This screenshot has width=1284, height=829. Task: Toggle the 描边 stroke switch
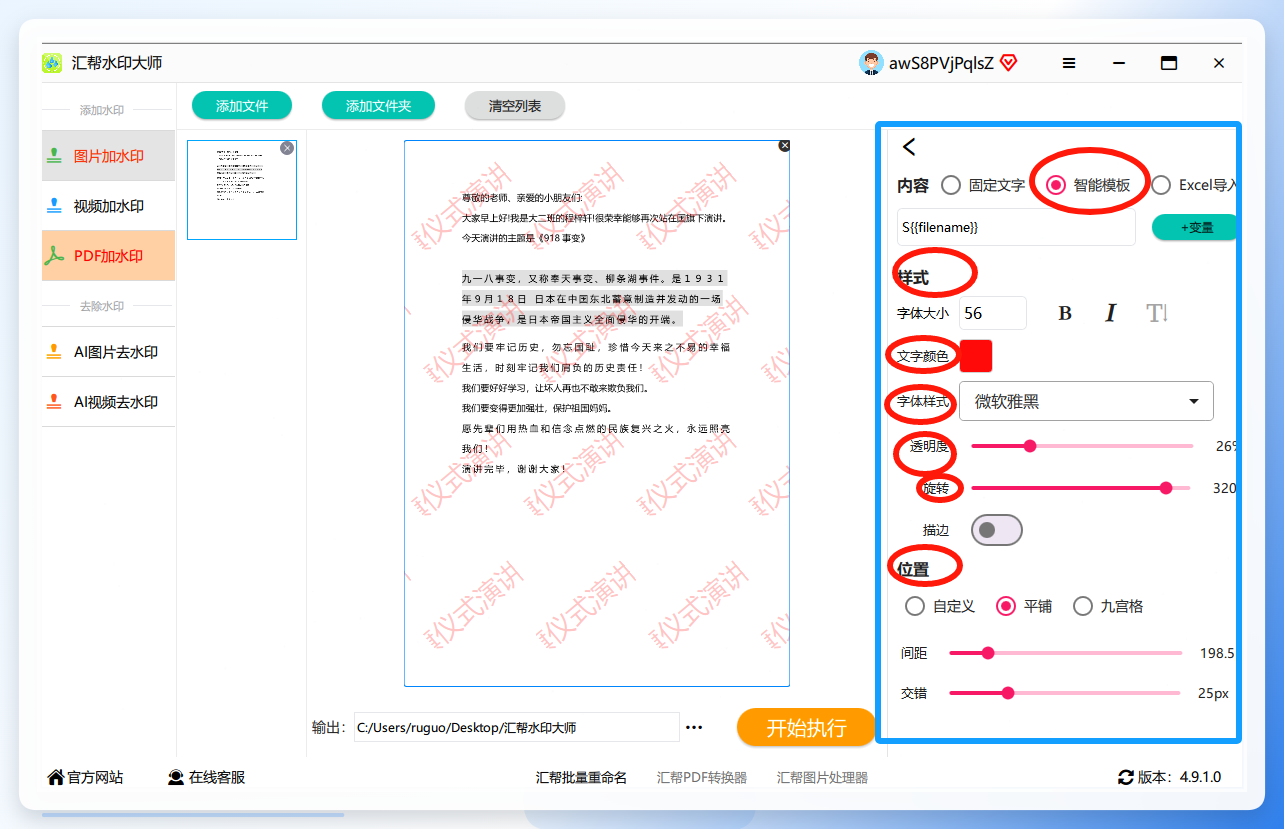[997, 530]
